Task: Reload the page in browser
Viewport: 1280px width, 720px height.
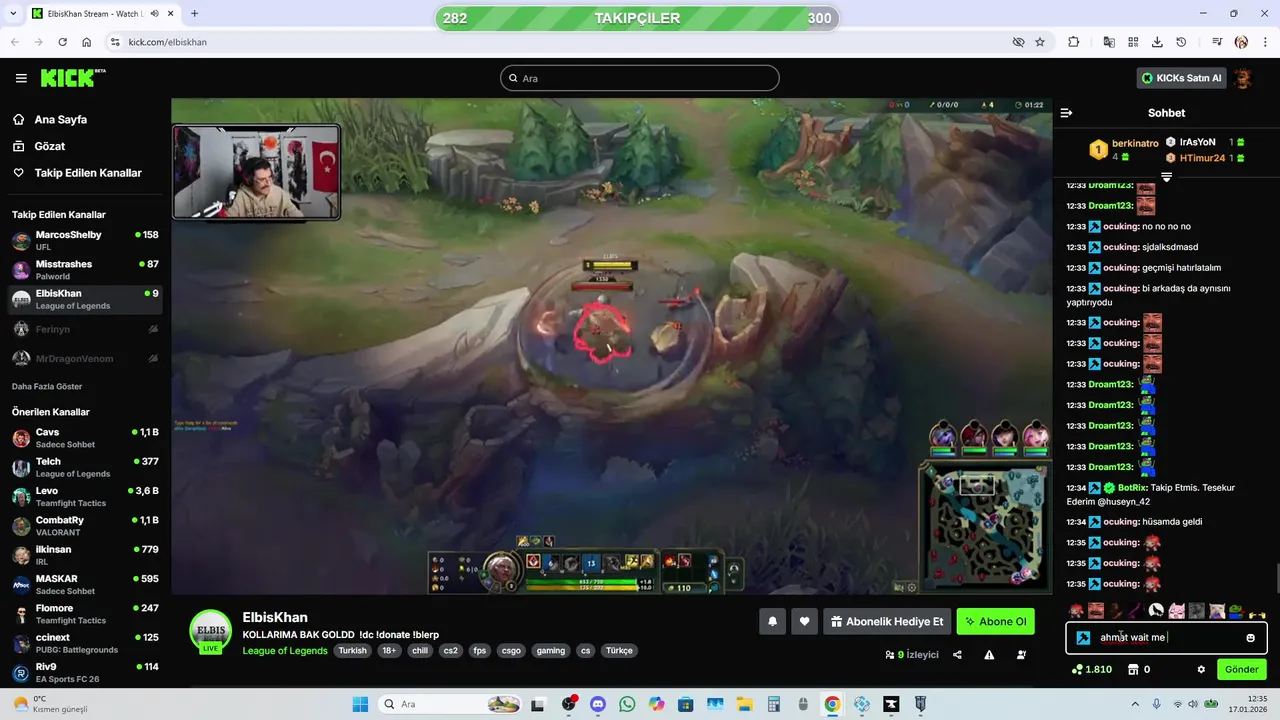Action: (x=62, y=42)
